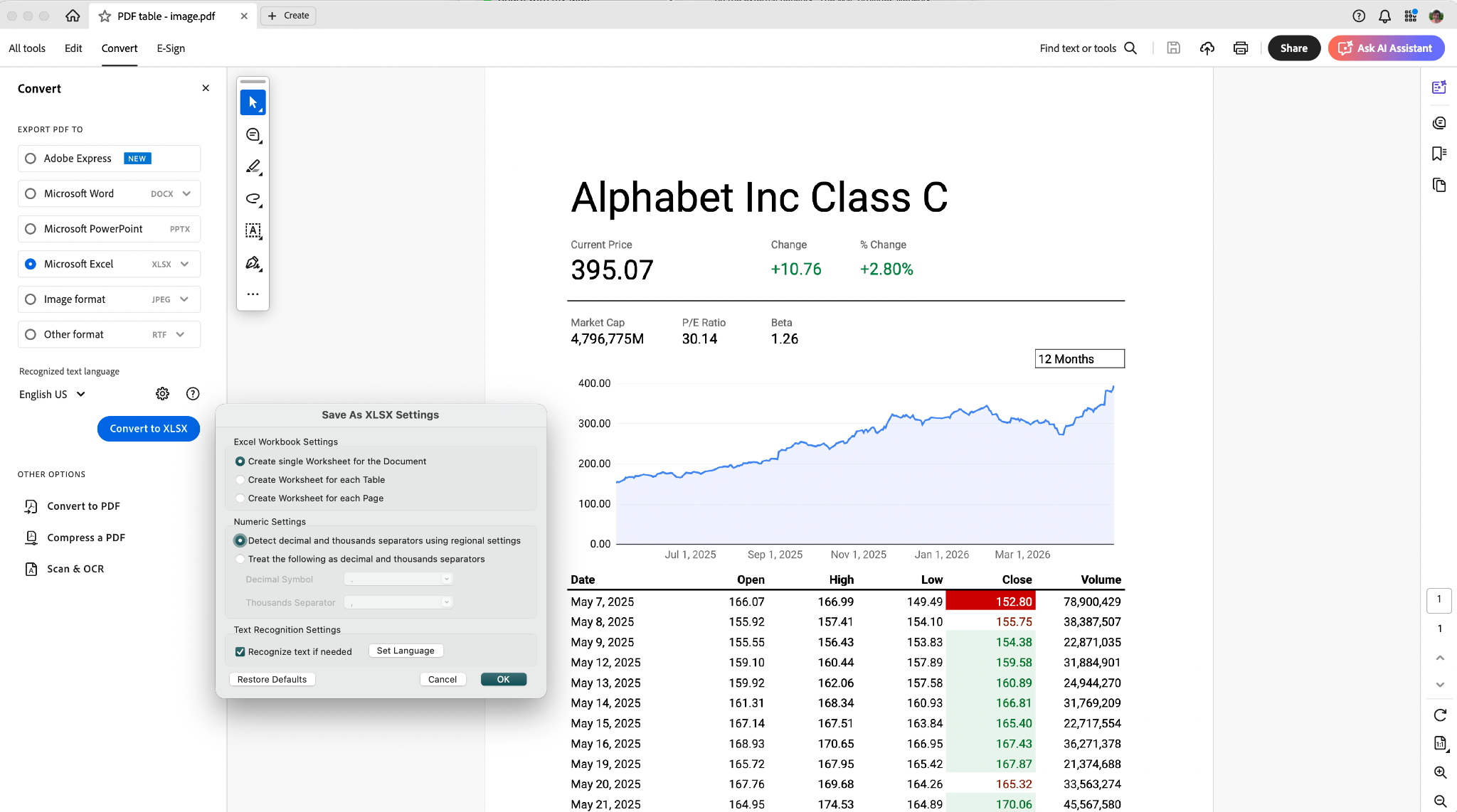Close the Convert panel
This screenshot has height=812, width=1457.
click(x=206, y=88)
